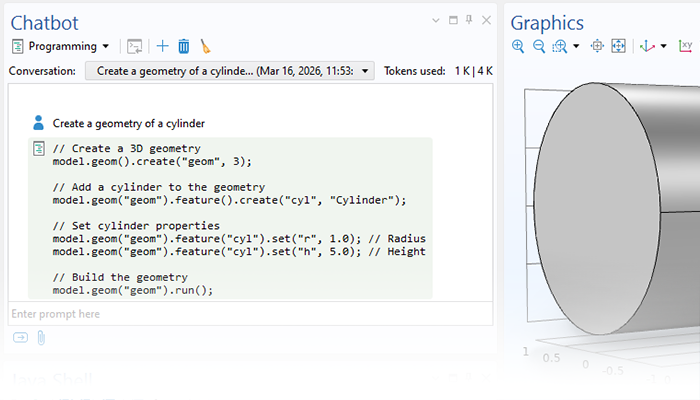The height and width of the screenshot is (400, 700).
Task: Attach a file with paperclip icon
Action: (x=41, y=338)
